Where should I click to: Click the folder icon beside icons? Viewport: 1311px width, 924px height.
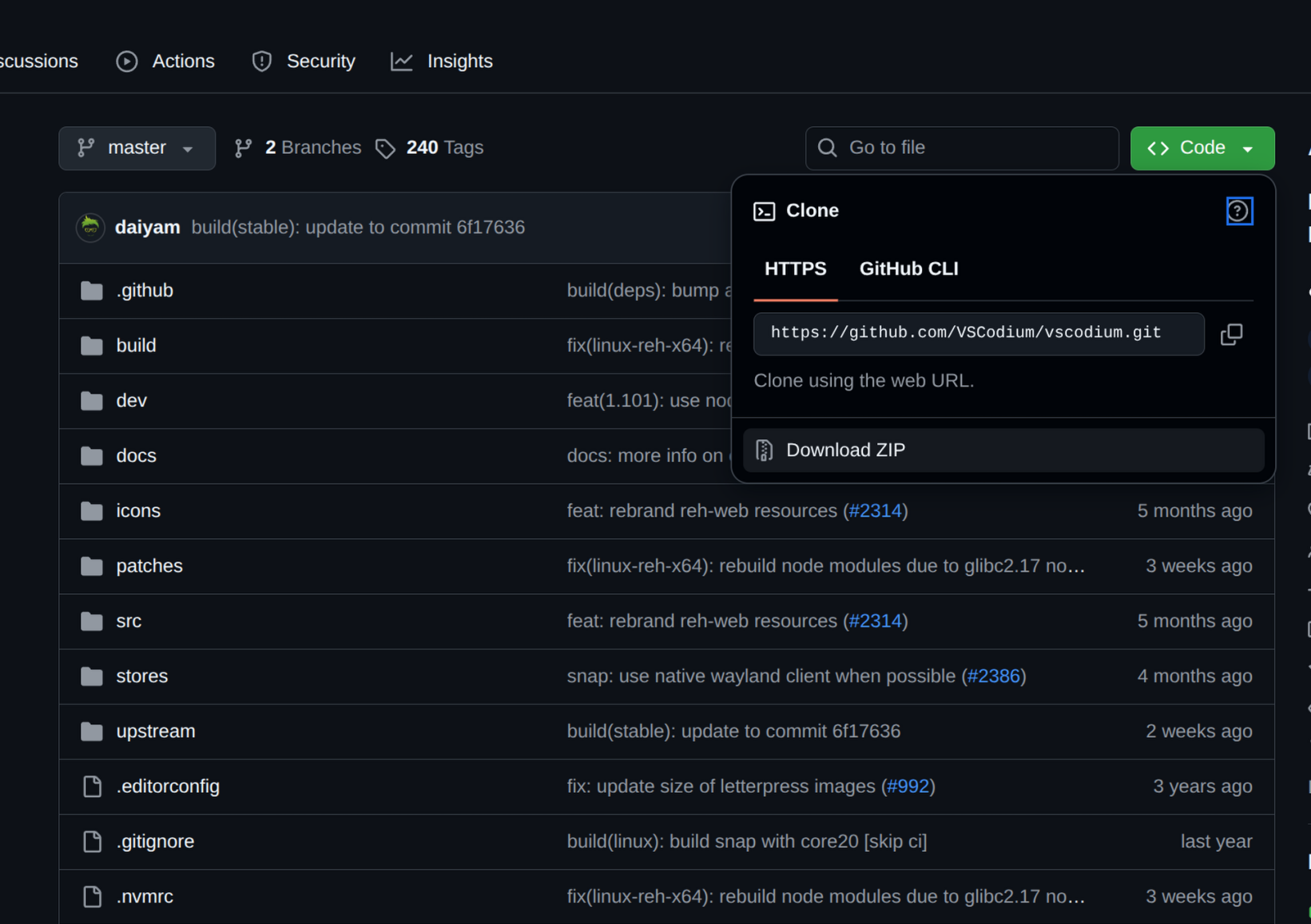[x=92, y=511]
